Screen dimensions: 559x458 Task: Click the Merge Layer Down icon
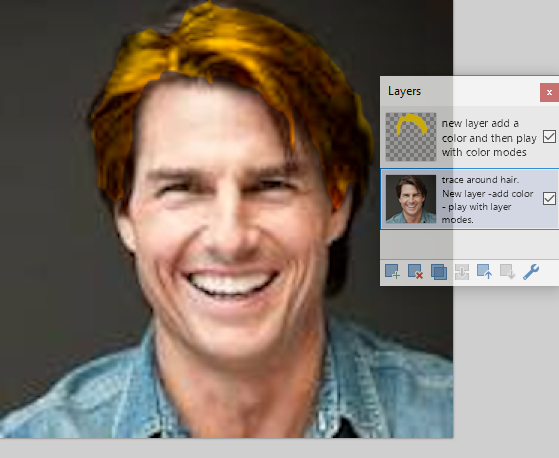462,272
